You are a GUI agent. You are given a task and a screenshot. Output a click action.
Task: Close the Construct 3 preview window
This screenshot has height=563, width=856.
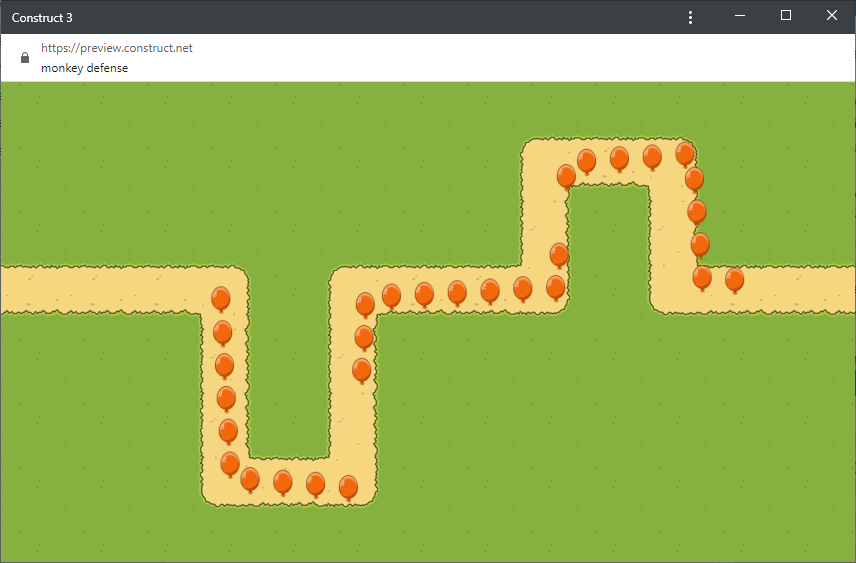tap(831, 15)
